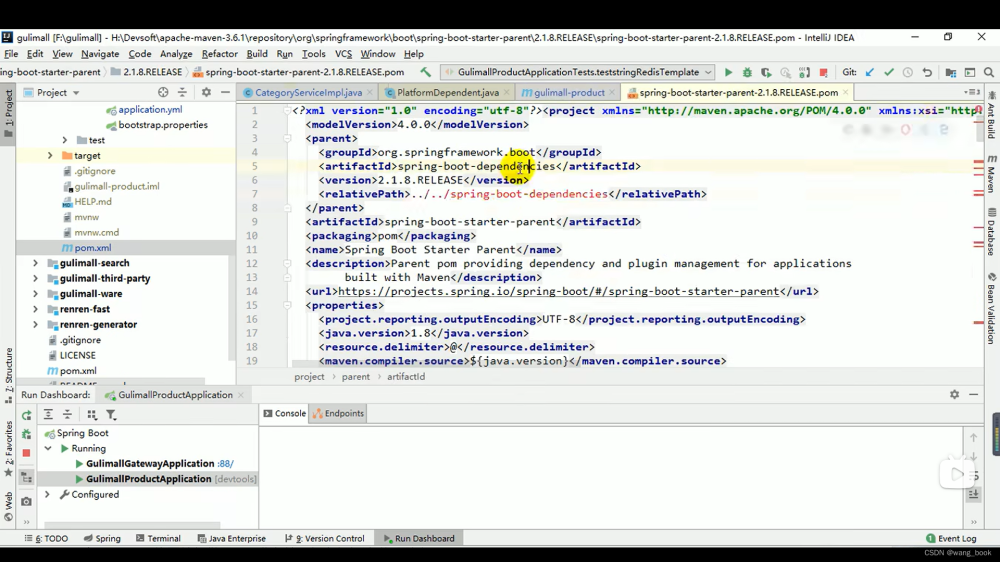Start debugging with the bug icon
1000x562 pixels.
click(747, 73)
